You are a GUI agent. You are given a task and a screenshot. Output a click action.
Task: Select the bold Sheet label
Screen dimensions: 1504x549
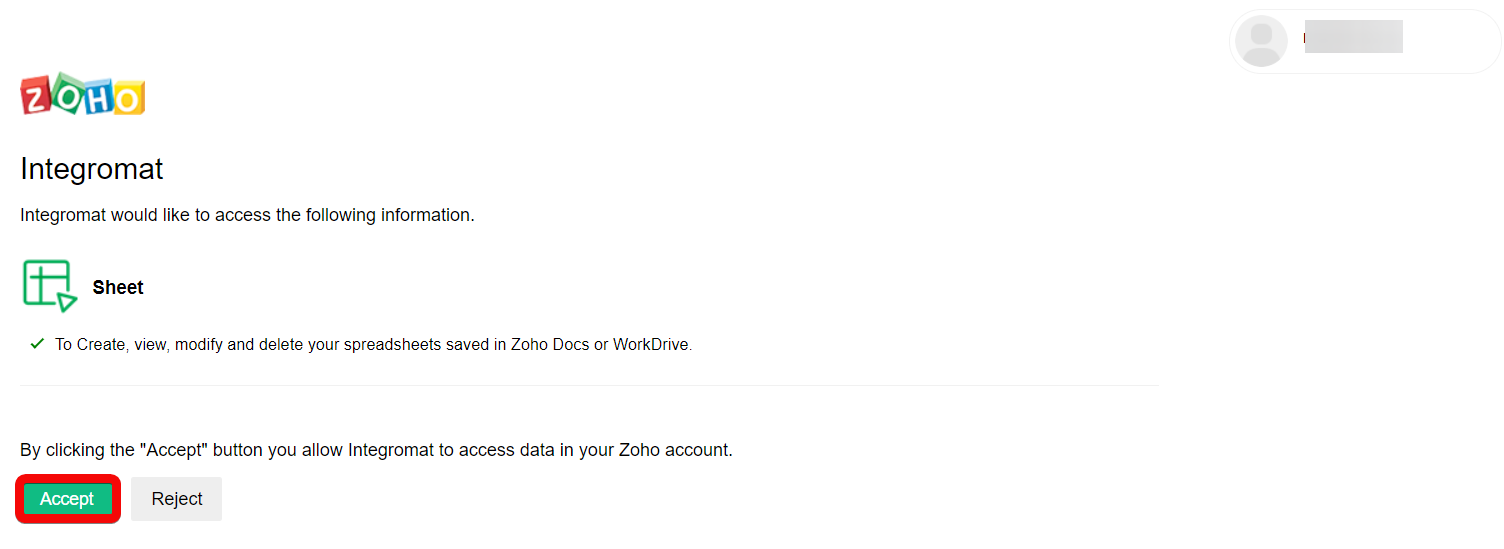[x=118, y=287]
